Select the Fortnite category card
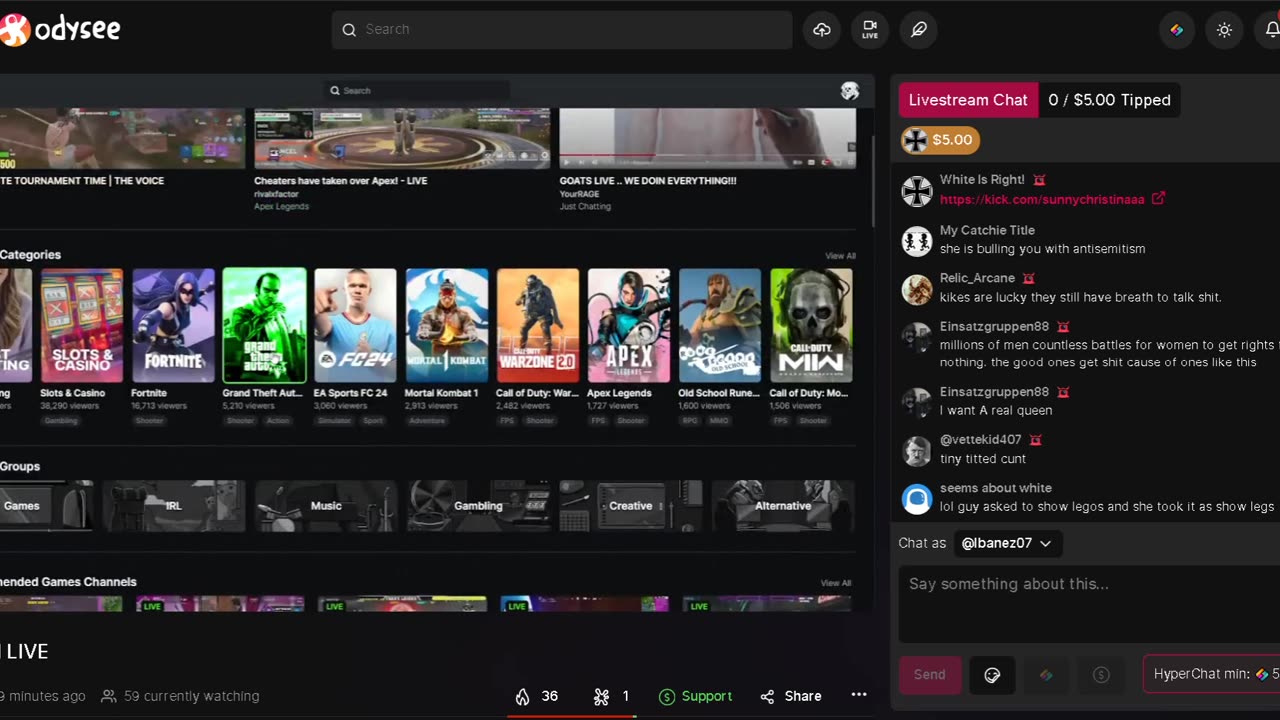Screen dimensions: 1280x720 pos(173,325)
